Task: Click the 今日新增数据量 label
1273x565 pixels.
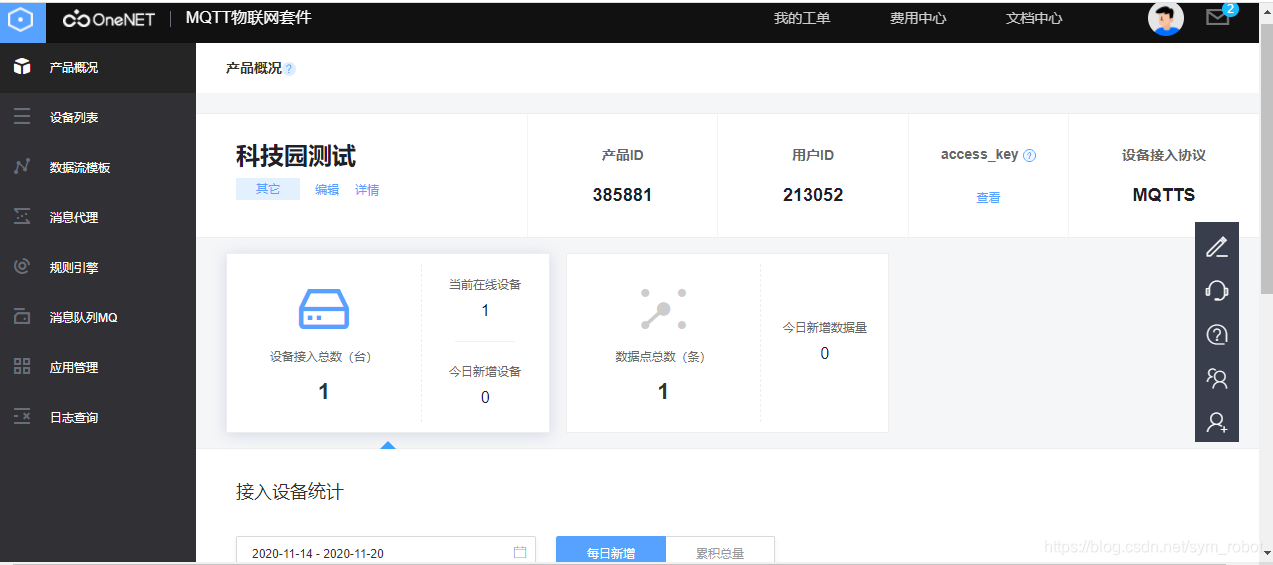Action: pos(825,327)
